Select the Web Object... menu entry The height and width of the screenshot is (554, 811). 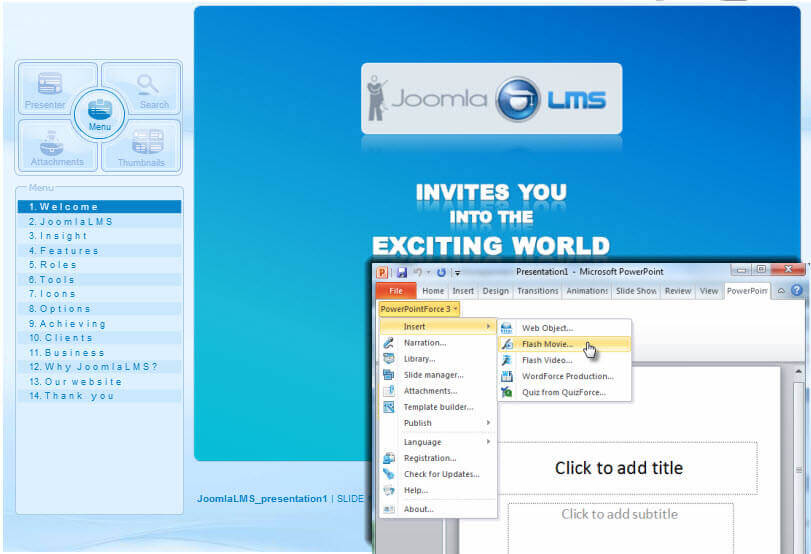coord(564,328)
